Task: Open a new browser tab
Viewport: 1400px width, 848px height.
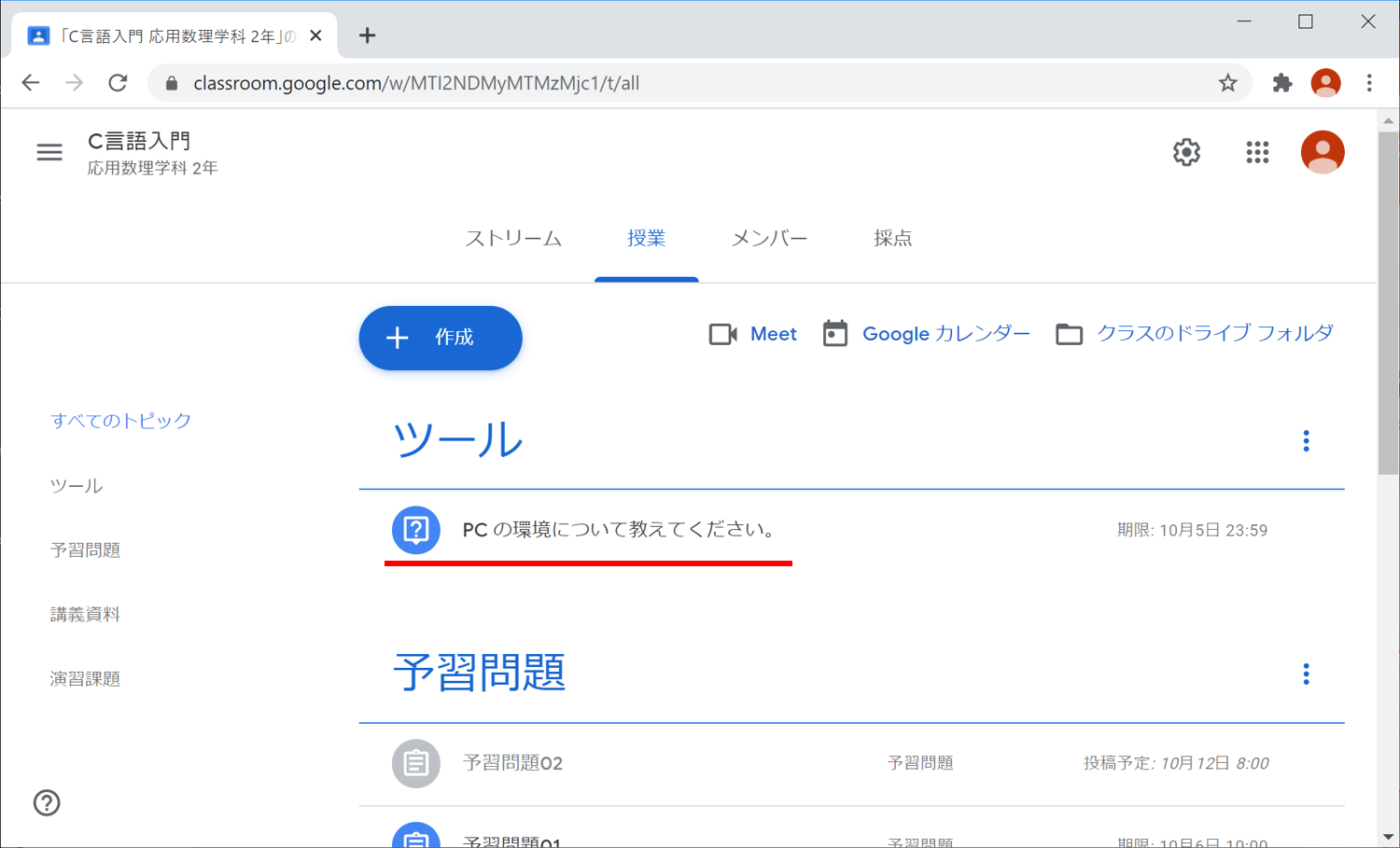Action: point(368,35)
